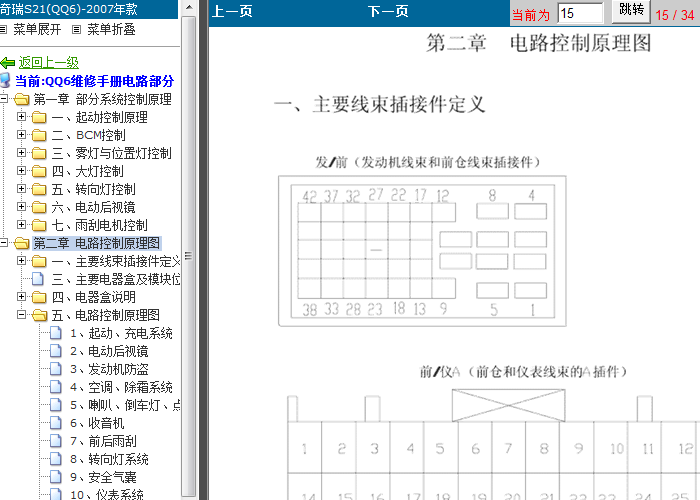Open 4、空调、除霜系统 page

tap(121, 387)
